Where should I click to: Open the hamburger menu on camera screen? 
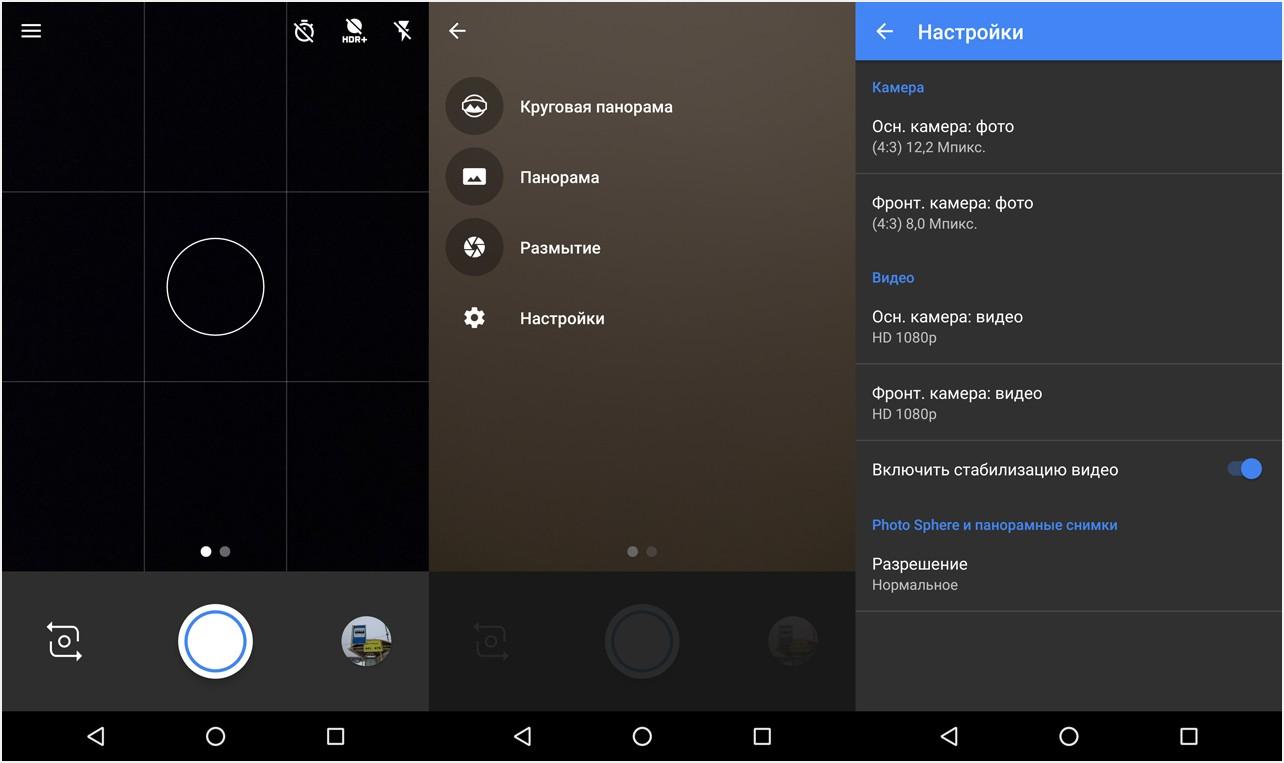[30, 31]
